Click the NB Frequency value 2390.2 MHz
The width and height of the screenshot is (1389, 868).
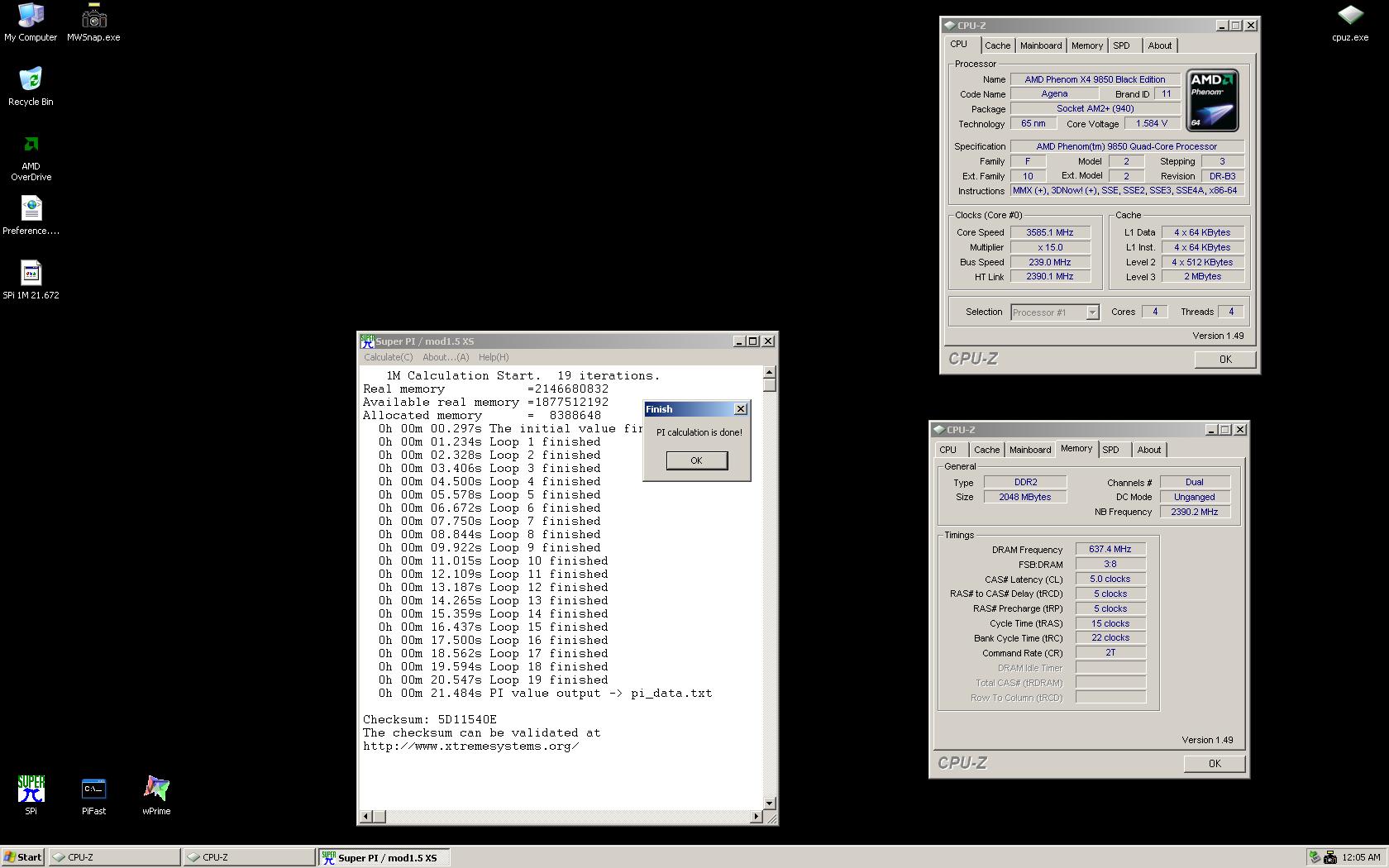(x=1195, y=512)
